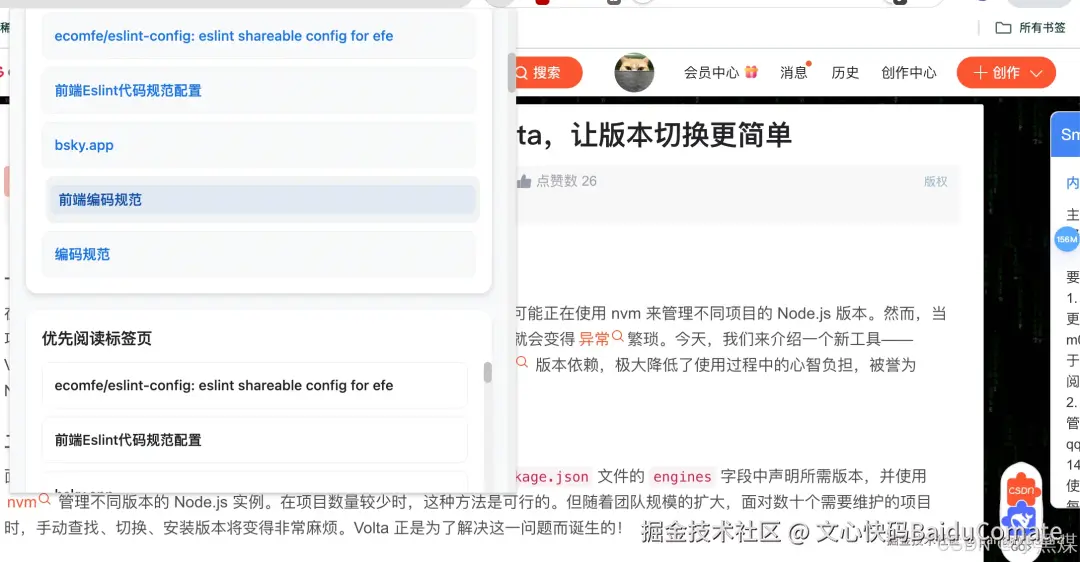Open 消息 notifications

[793, 72]
